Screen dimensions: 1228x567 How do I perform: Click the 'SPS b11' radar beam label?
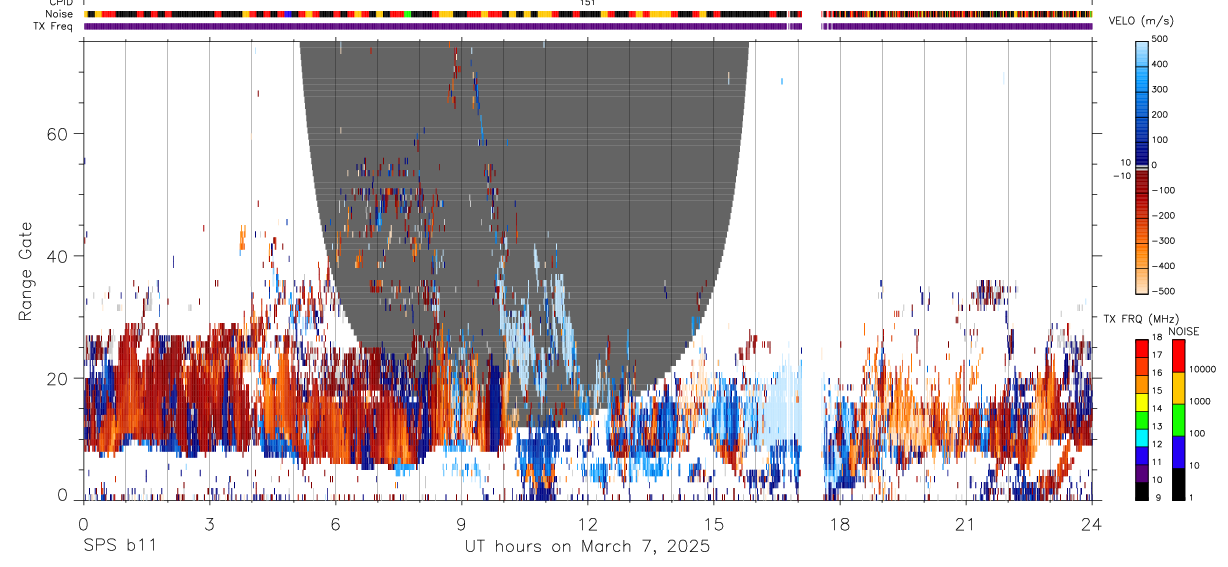(x=119, y=546)
